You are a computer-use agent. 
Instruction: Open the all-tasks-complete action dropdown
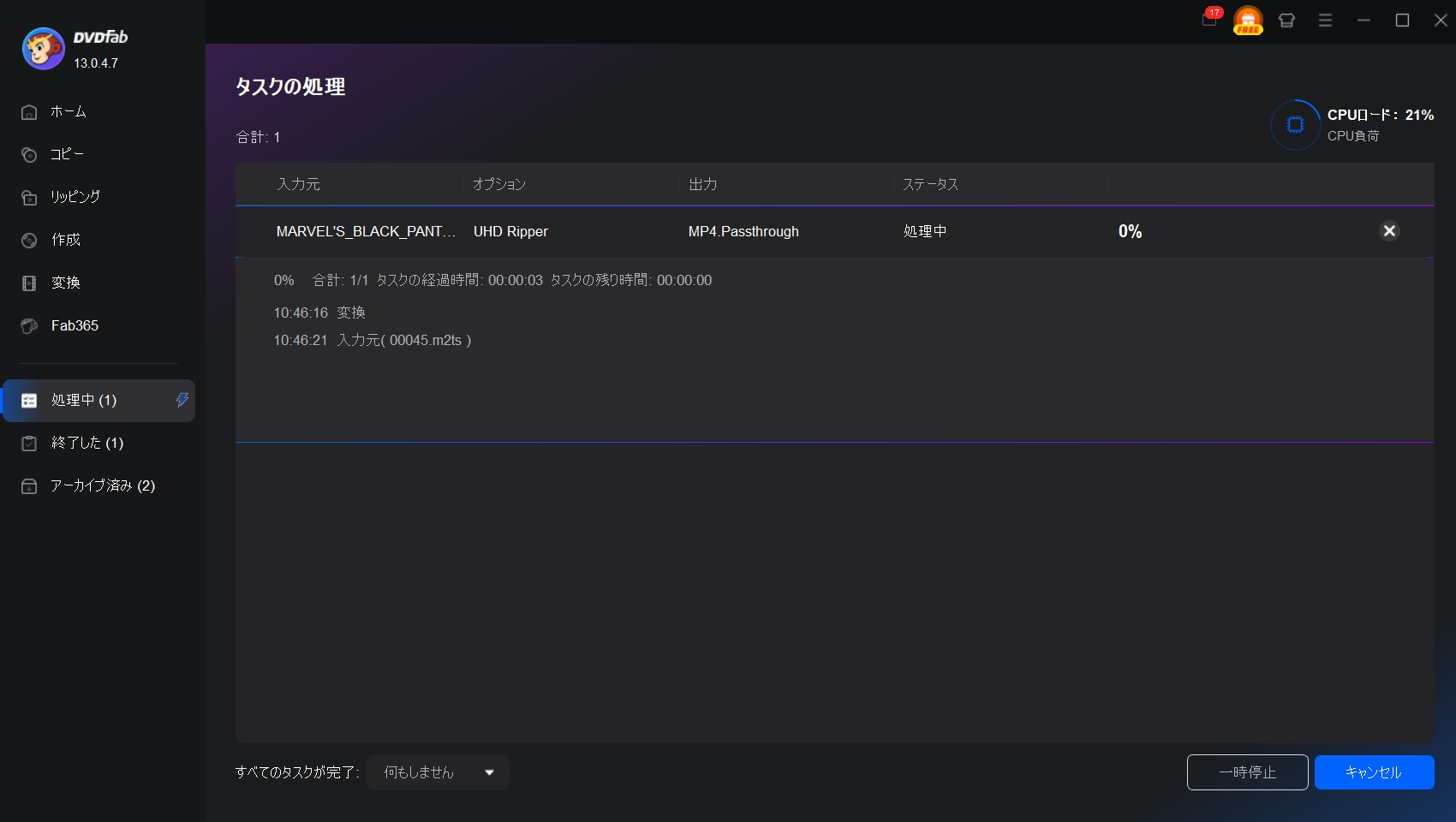click(x=438, y=772)
